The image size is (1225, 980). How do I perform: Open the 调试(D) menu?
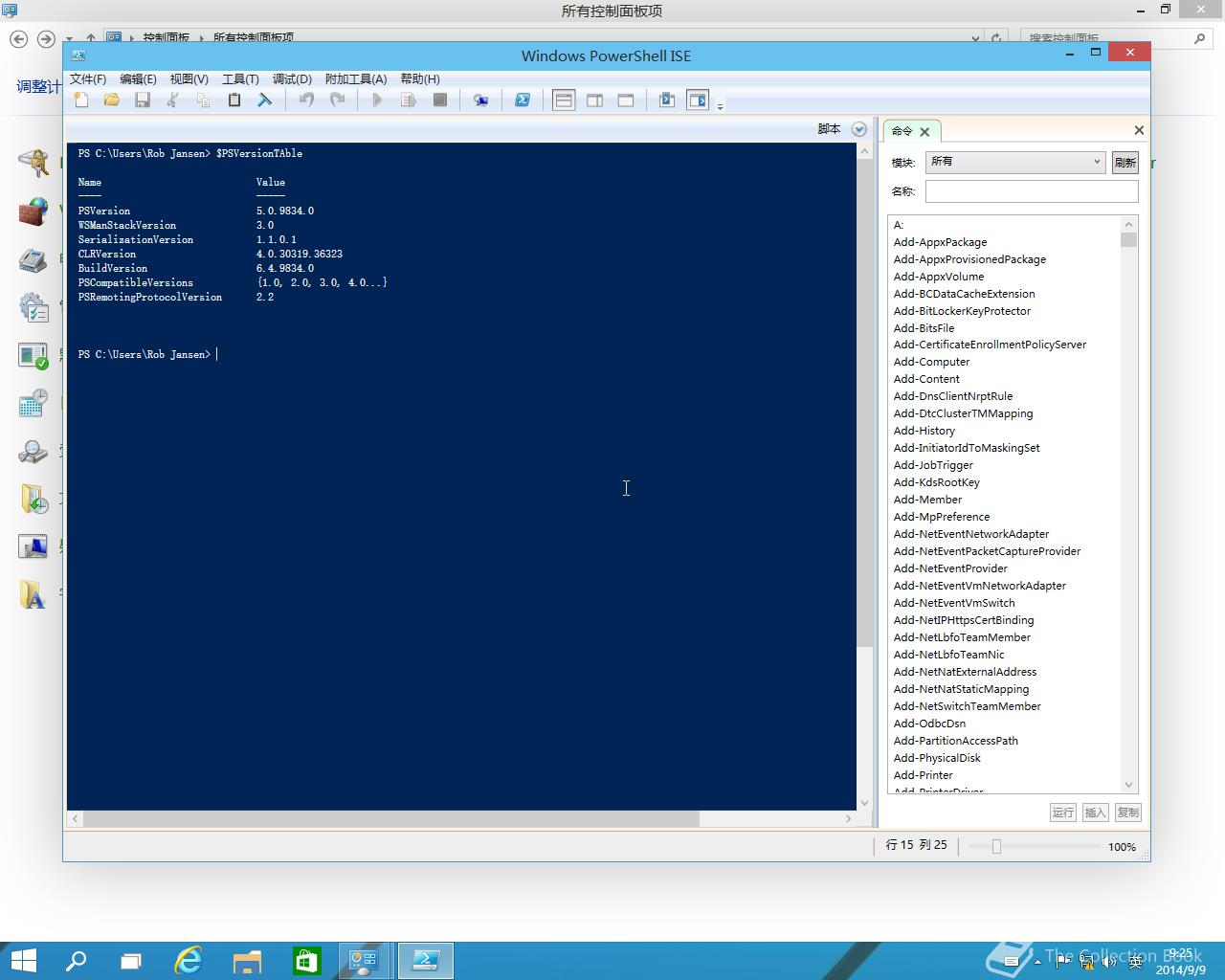pyautogui.click(x=292, y=78)
